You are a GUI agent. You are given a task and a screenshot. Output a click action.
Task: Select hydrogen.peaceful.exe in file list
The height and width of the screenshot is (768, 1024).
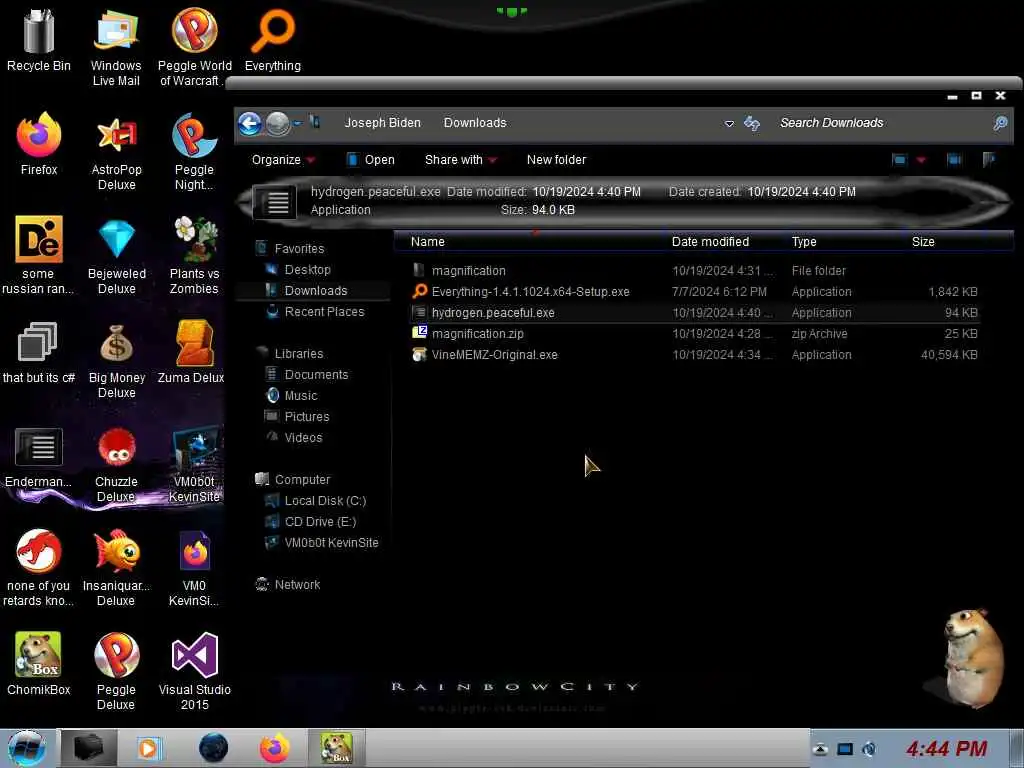point(695,313)
